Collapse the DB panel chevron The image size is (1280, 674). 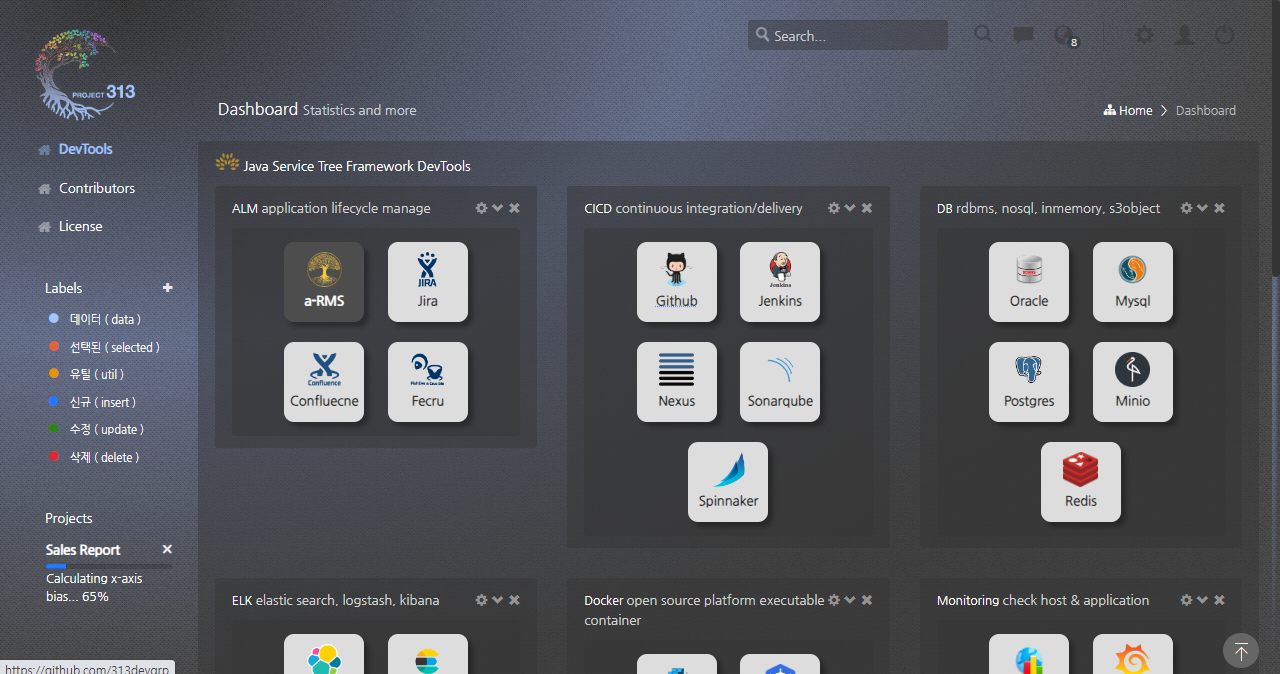[1203, 208]
